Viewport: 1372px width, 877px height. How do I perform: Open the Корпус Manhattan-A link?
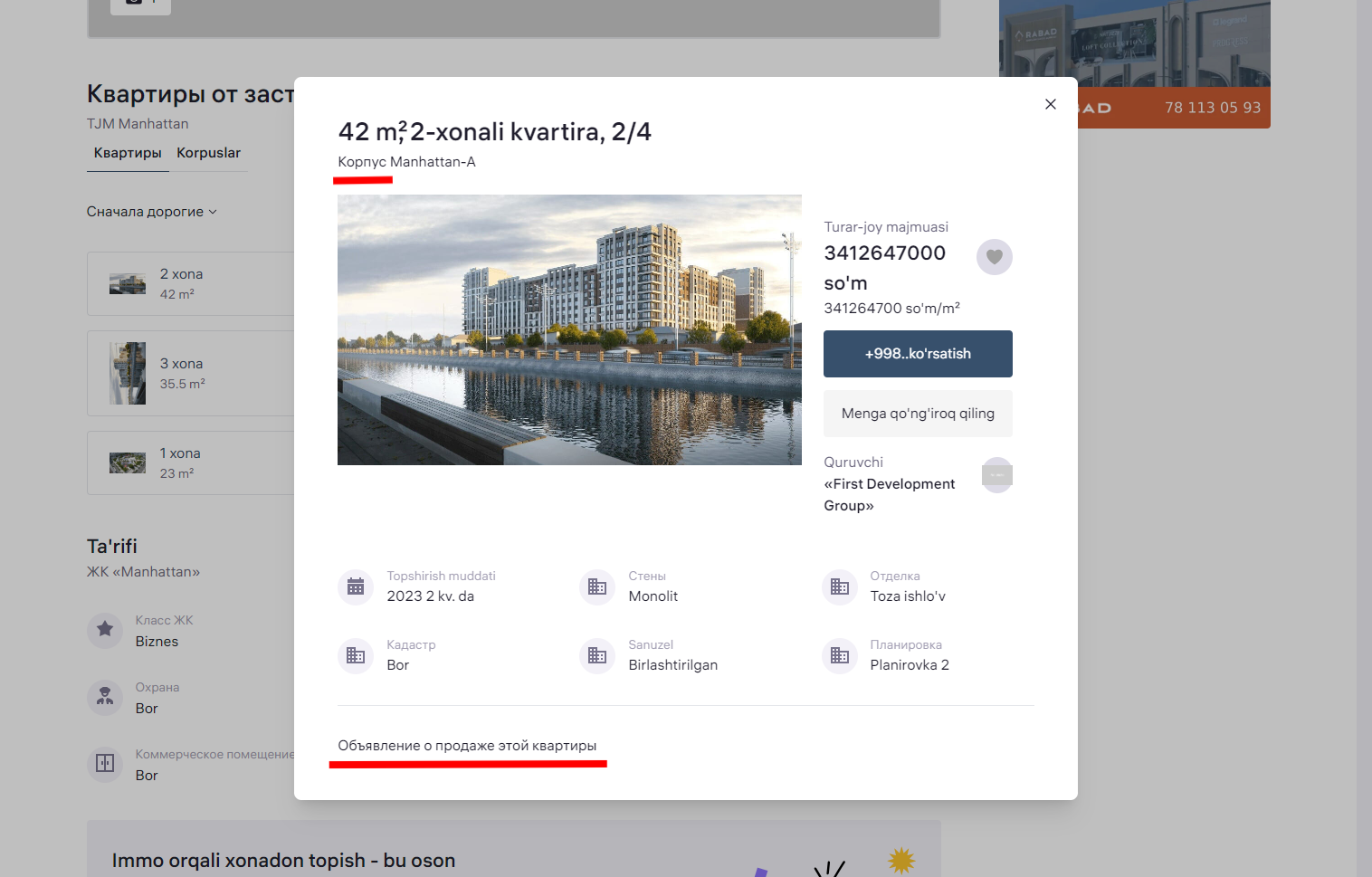coord(406,162)
